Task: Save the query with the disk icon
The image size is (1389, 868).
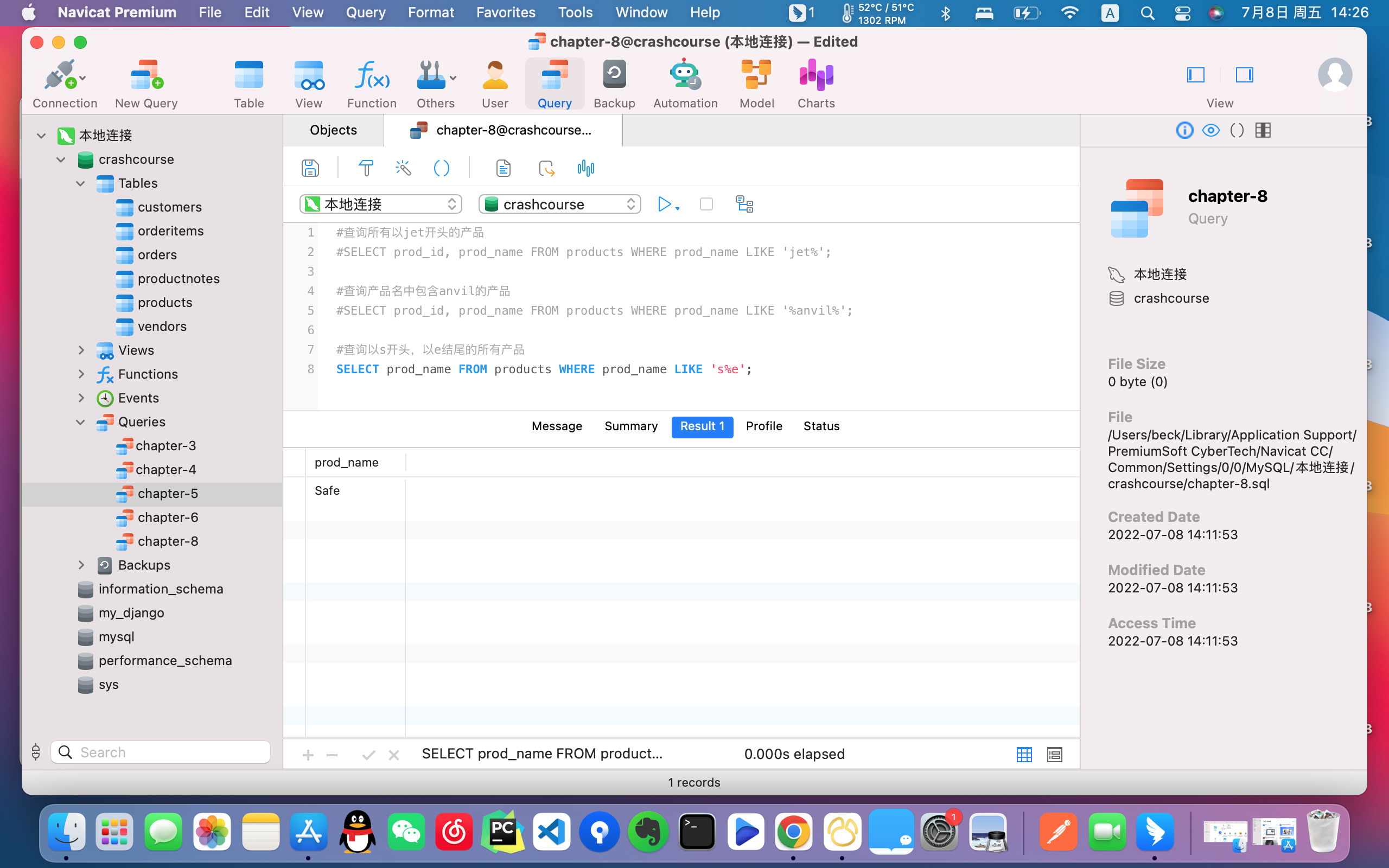Action: point(310,168)
